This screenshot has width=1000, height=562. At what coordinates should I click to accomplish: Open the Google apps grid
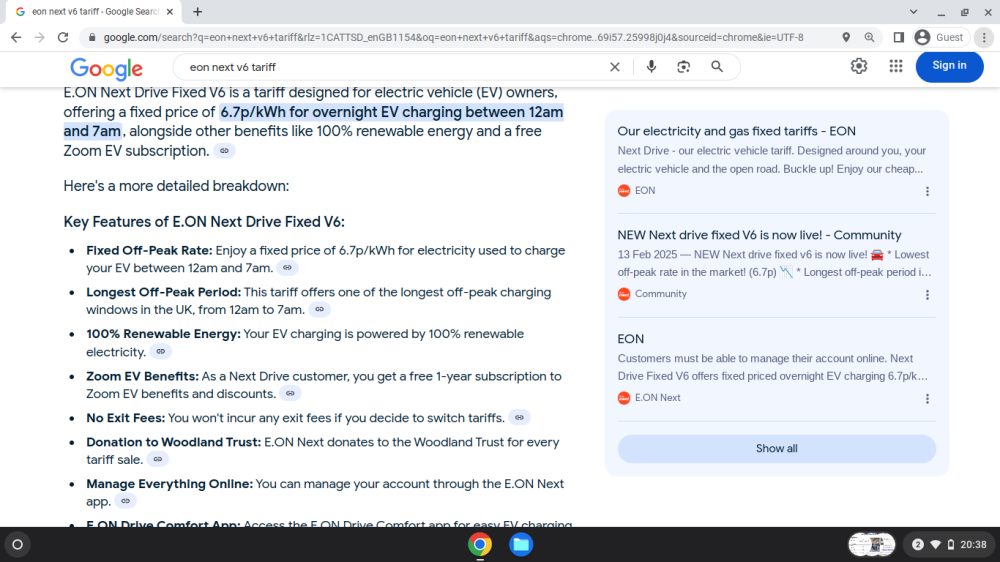point(896,66)
